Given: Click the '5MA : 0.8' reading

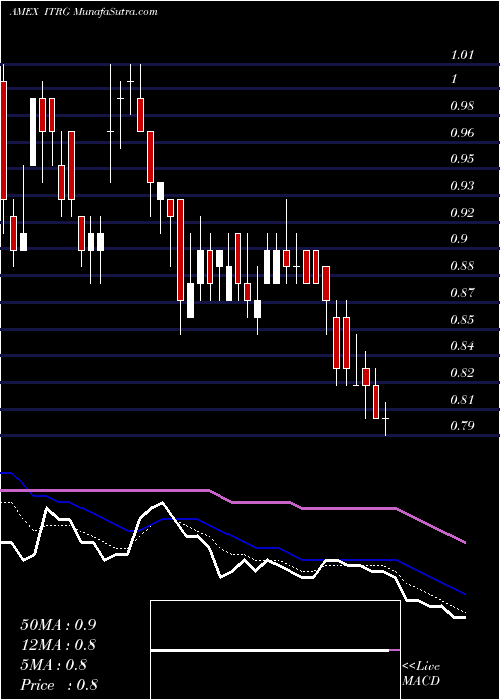Looking at the screenshot, I should click(x=56, y=665).
